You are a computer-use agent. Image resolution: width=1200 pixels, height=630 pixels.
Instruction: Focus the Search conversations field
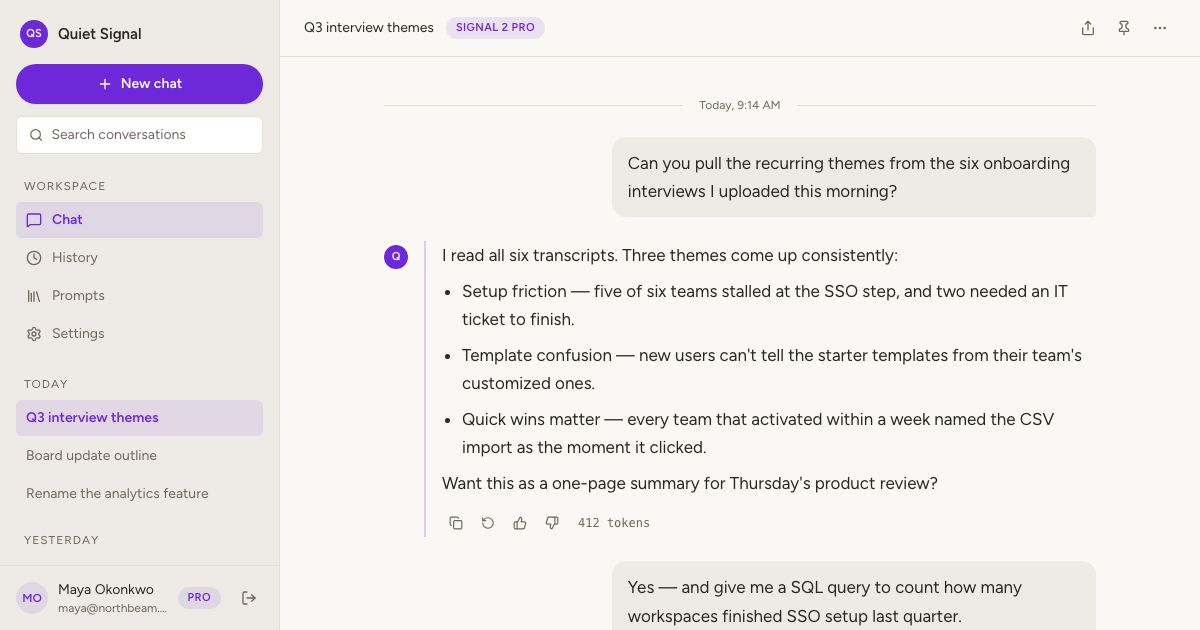click(x=139, y=135)
